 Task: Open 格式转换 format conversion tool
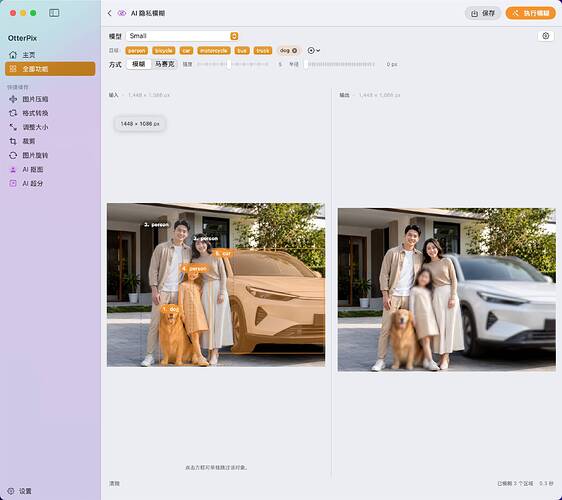click(29, 113)
